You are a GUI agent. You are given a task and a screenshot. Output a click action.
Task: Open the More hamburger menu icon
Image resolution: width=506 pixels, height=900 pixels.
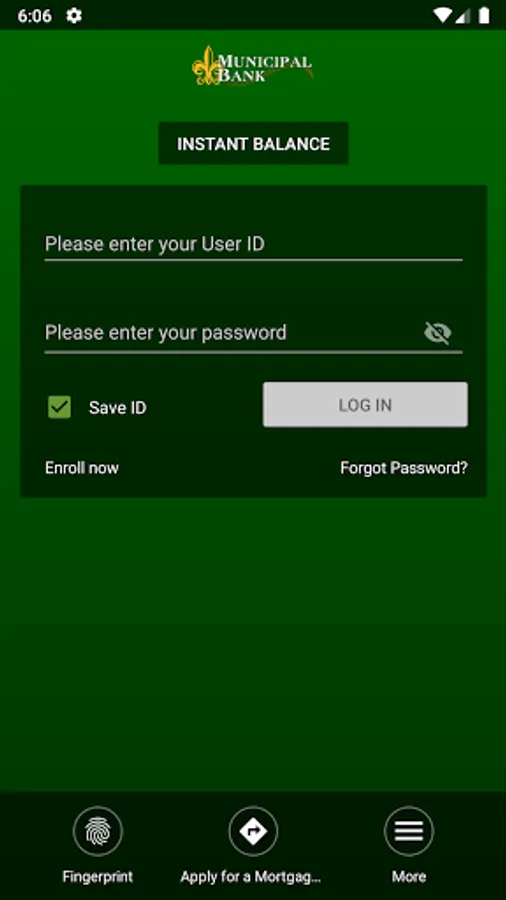(409, 831)
